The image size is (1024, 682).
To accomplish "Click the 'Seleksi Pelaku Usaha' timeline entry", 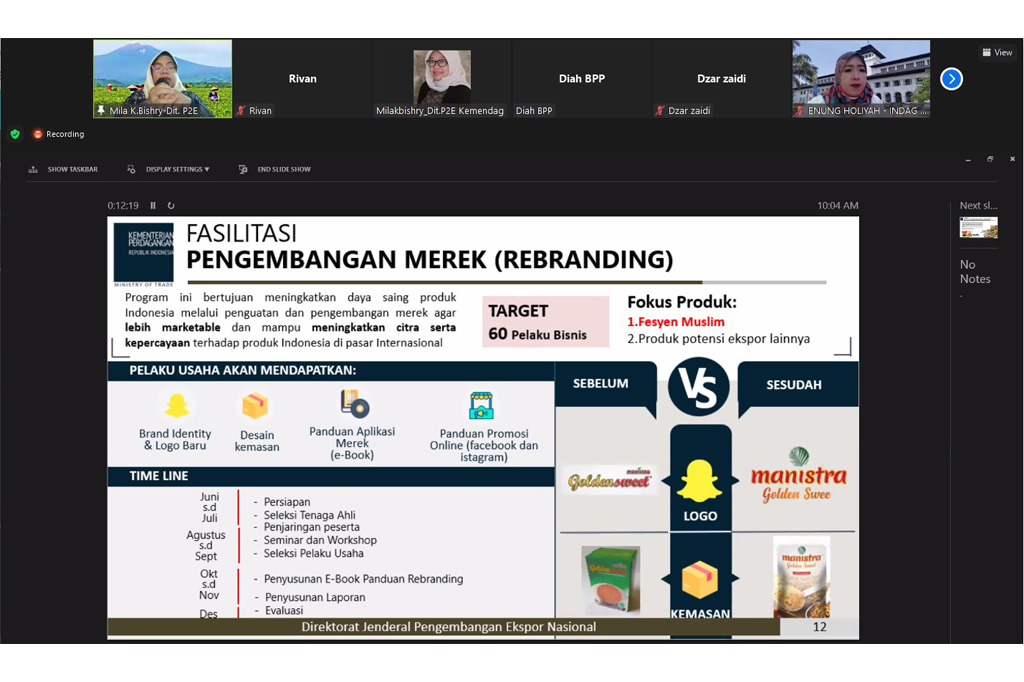I will [313, 553].
